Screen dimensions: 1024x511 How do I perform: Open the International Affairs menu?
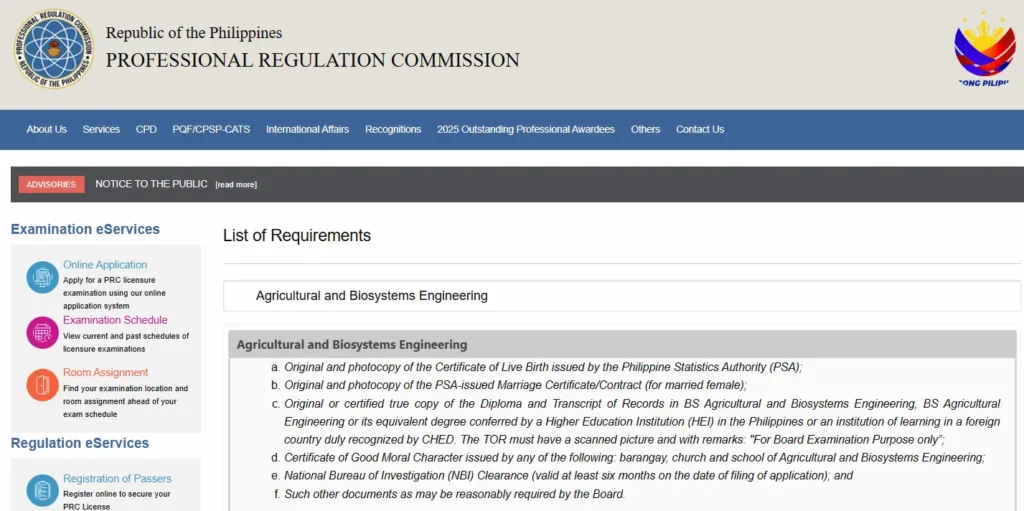point(308,129)
